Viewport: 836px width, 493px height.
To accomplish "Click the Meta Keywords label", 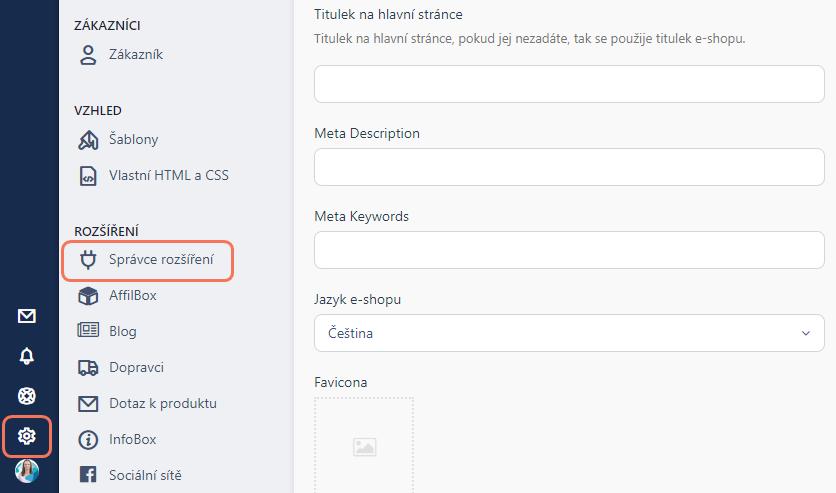I will (x=361, y=216).
